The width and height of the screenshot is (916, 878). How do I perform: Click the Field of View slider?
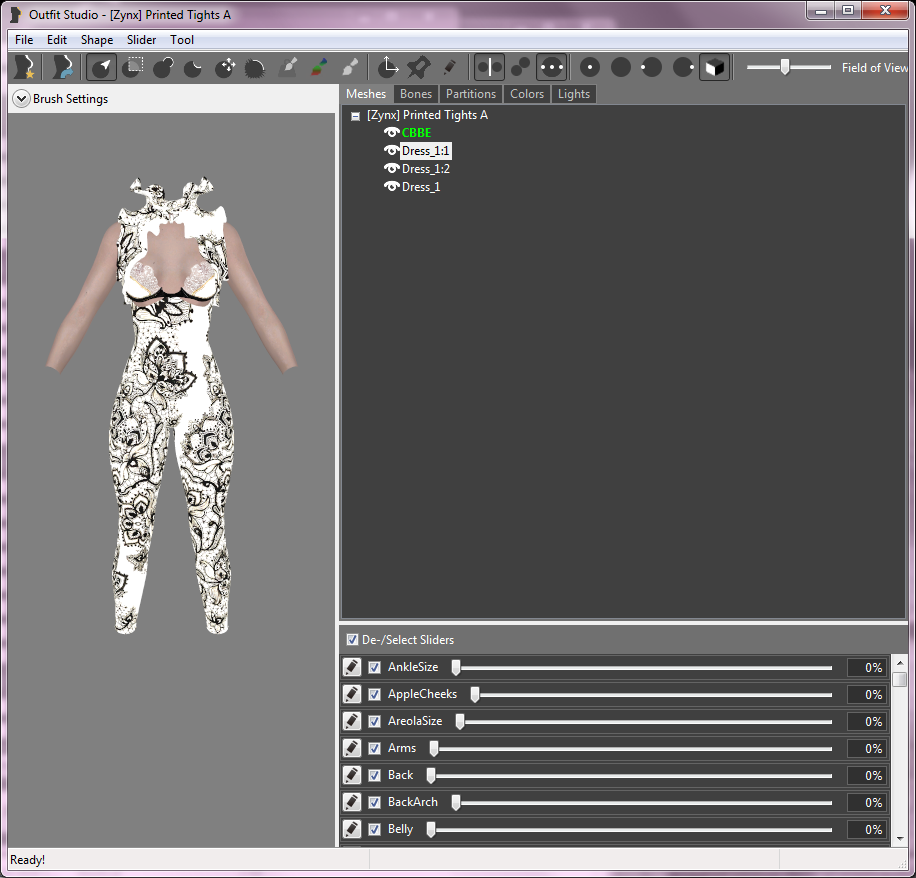(789, 67)
